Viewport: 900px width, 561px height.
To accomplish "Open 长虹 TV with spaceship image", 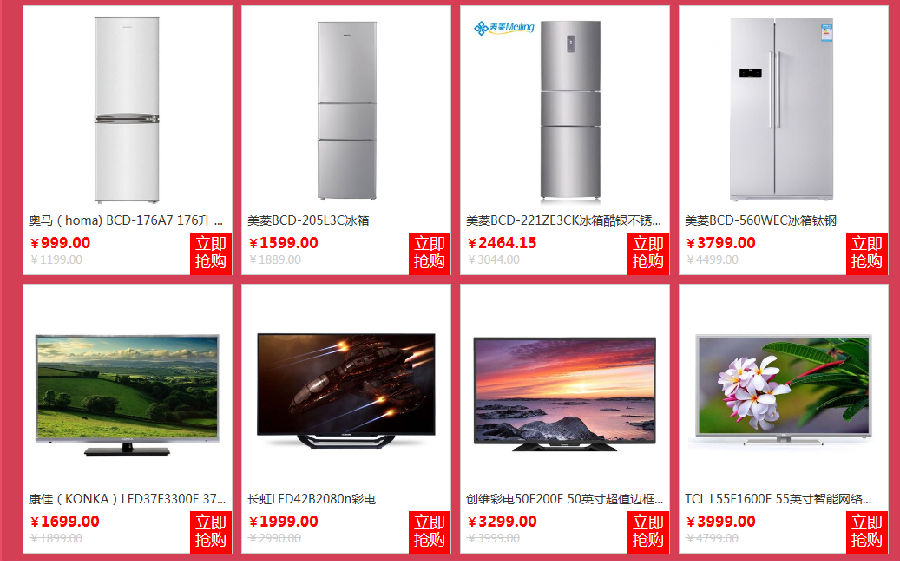I will (346, 390).
